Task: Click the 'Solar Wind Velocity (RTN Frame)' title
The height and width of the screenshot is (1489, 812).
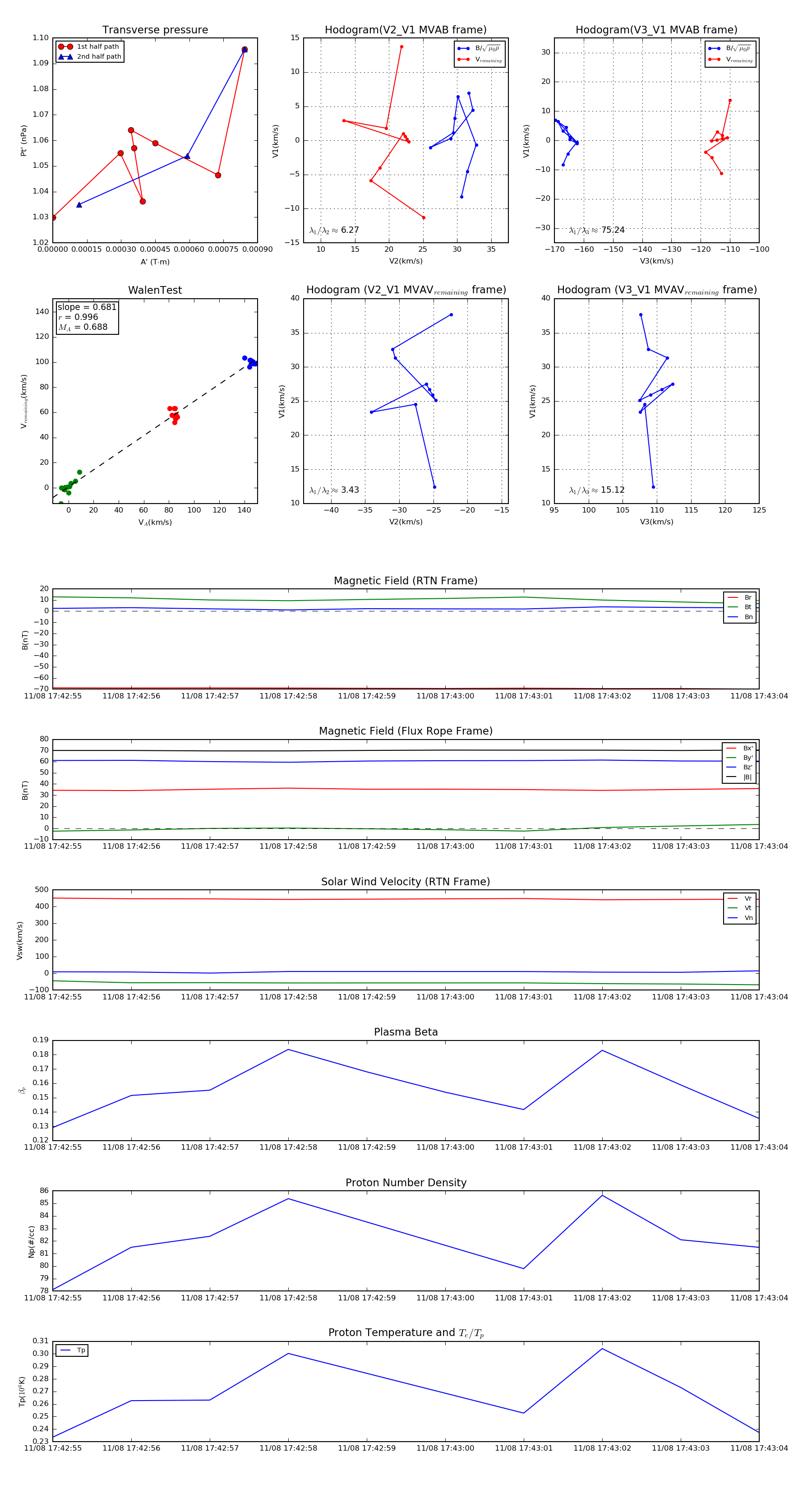Action: (406, 882)
